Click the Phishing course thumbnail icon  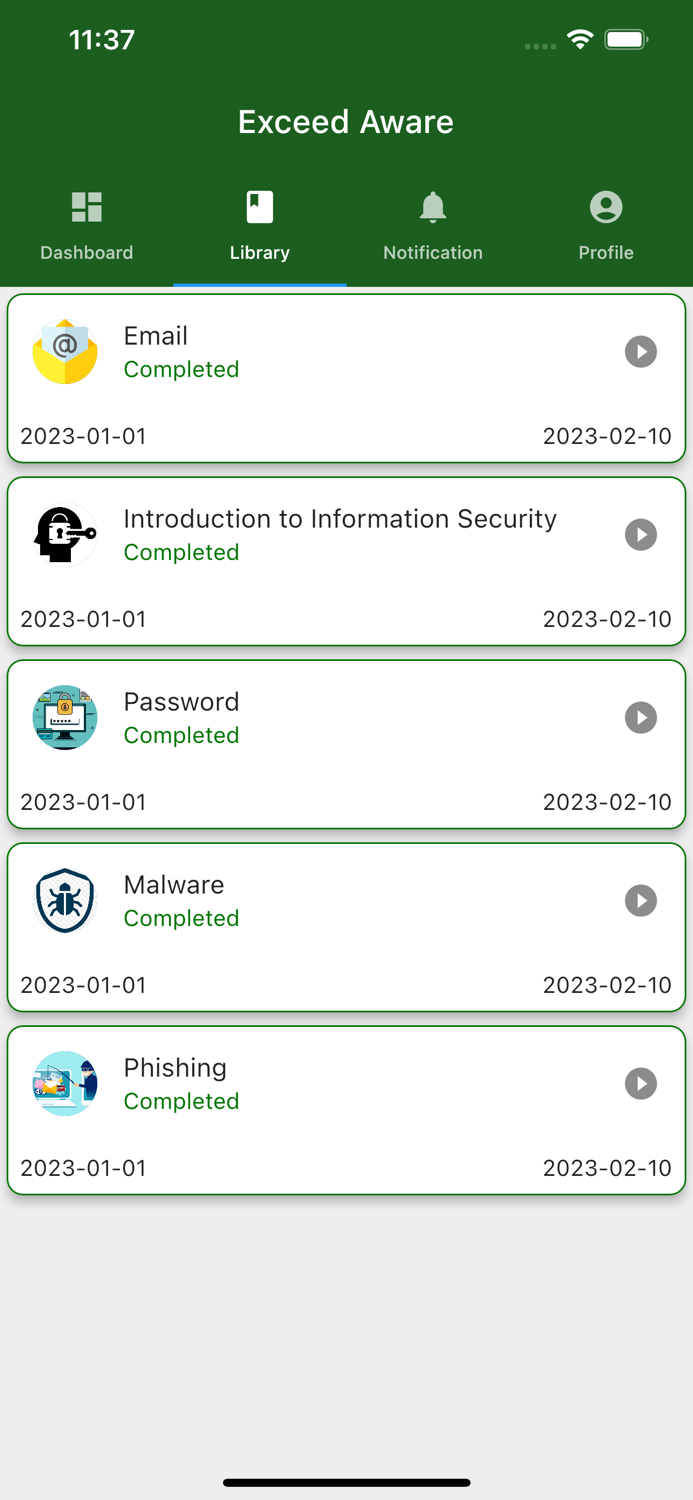[x=64, y=1083]
